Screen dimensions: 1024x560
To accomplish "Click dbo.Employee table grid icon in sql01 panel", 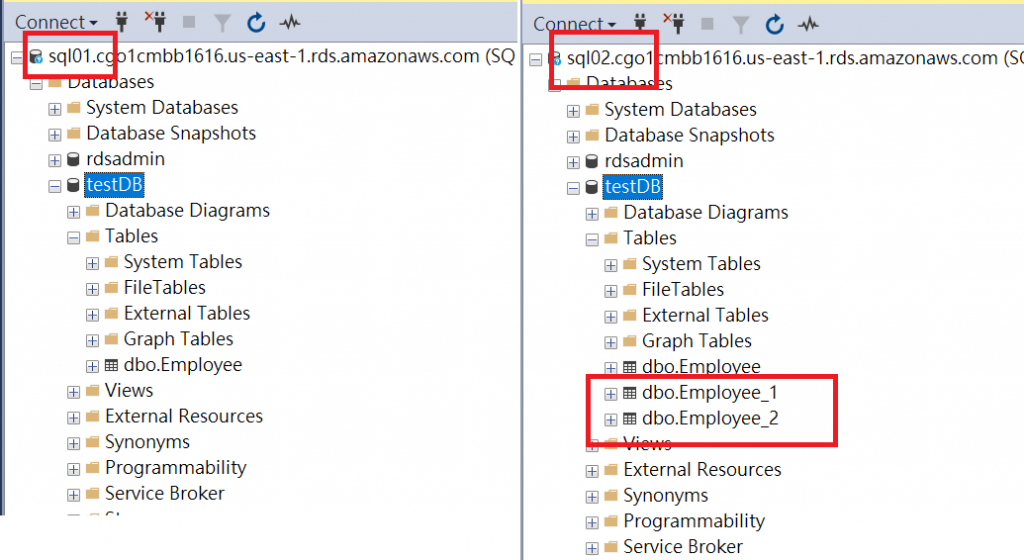I will coord(112,365).
